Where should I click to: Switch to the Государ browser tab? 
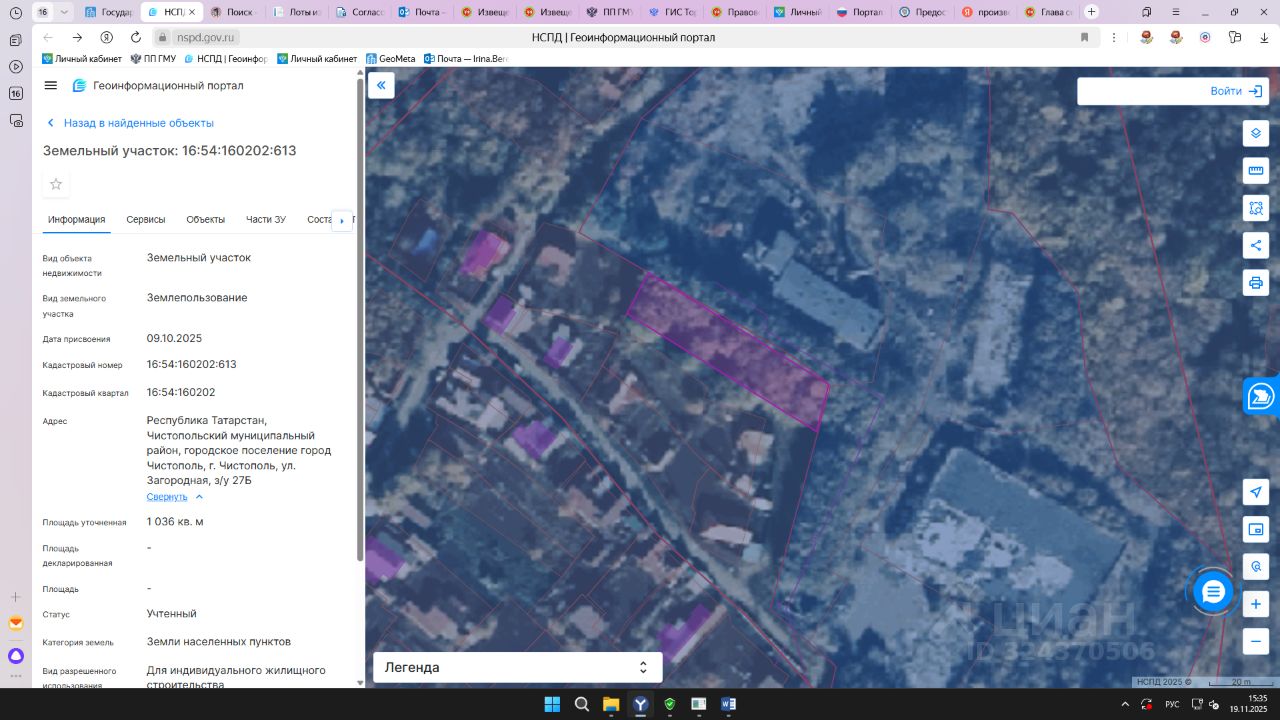click(109, 12)
